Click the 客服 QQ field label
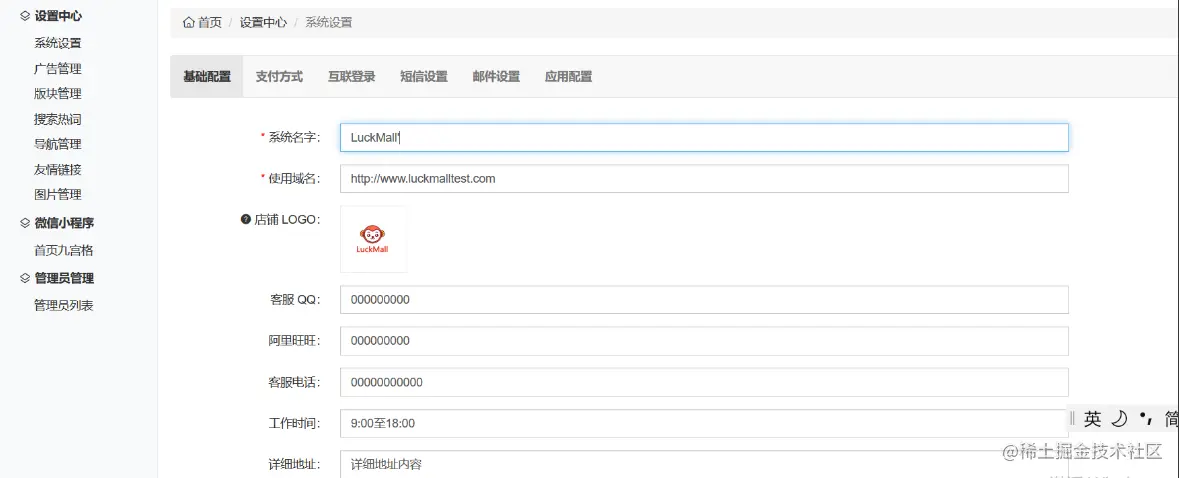Screen dimensions: 1179x478 296,299
